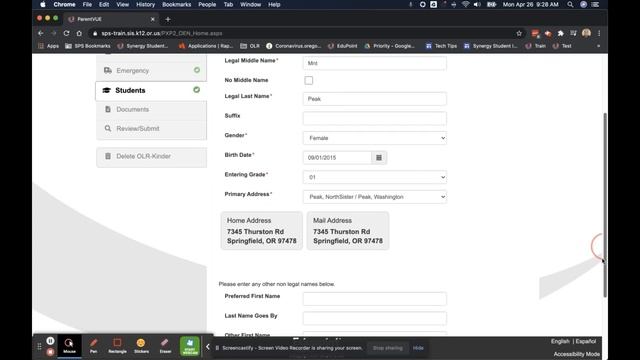Screen dimensions: 640x360
Task: Switch the language to Español
Action: 586,341
